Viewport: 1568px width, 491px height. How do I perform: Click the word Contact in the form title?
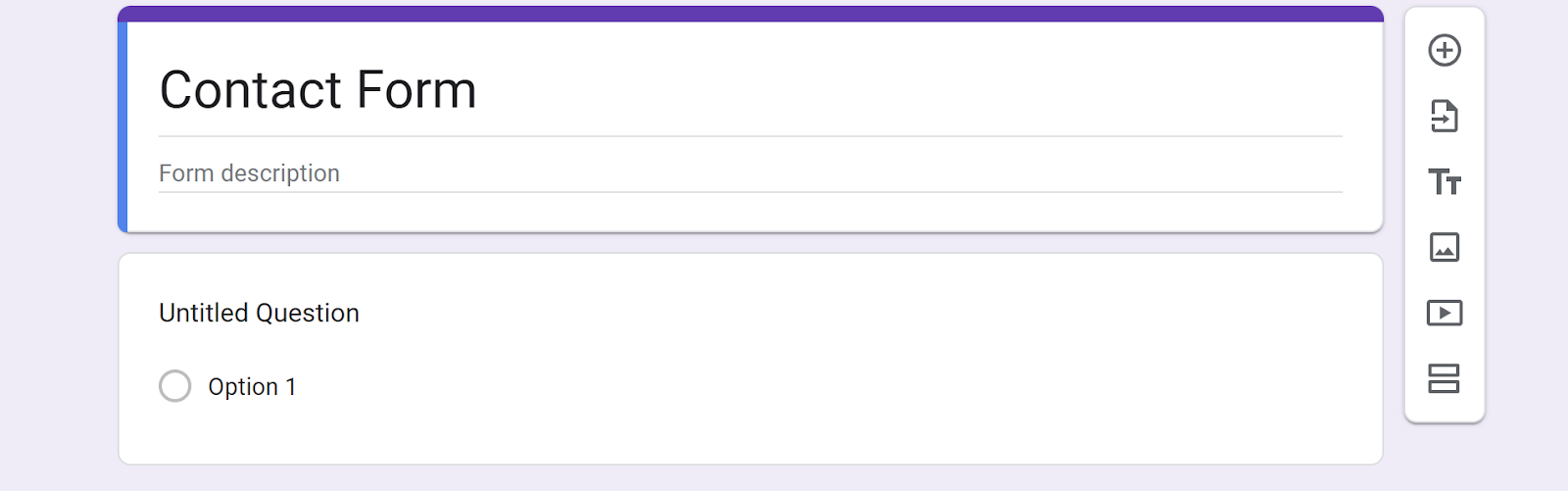(250, 90)
